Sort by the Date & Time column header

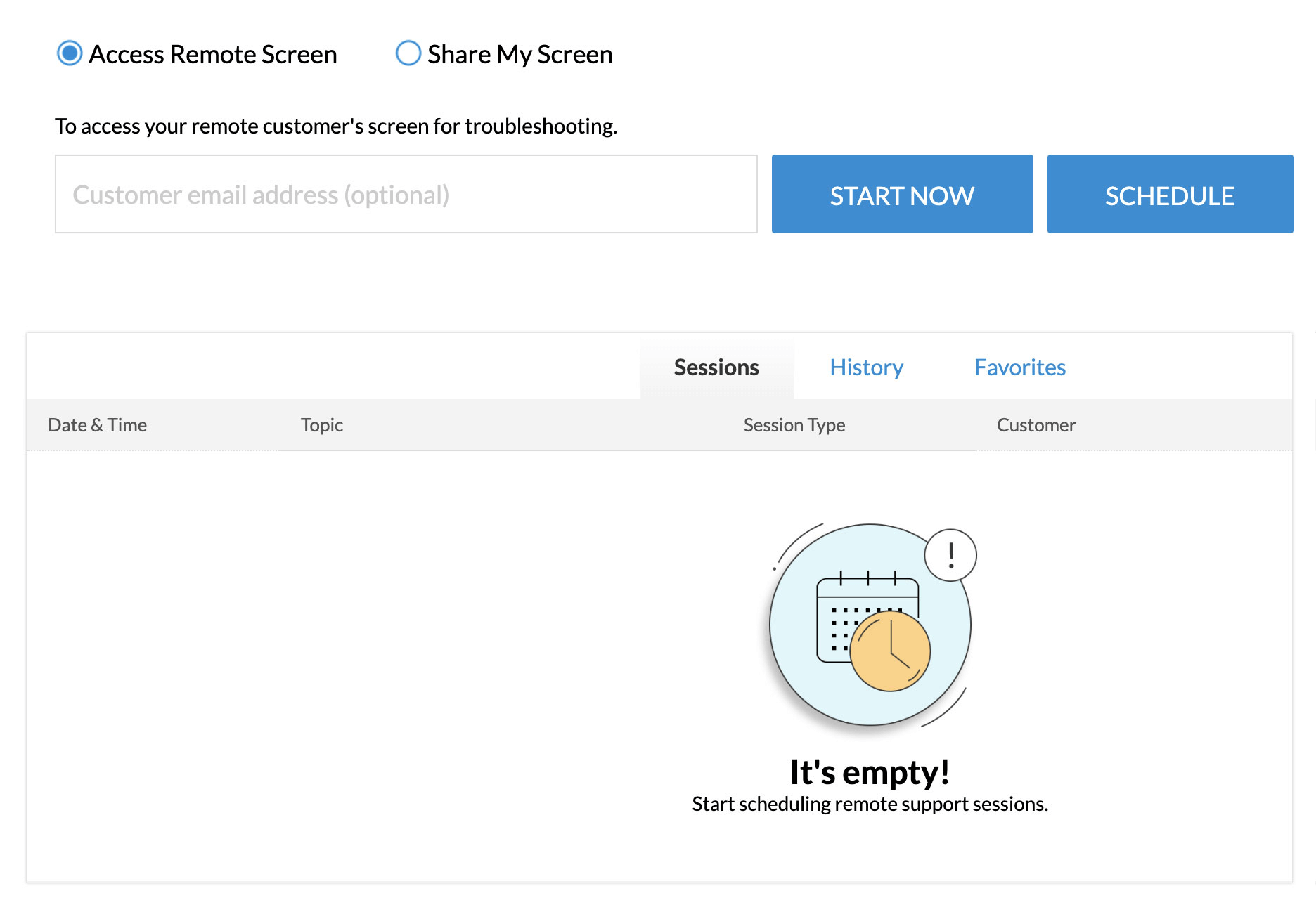[x=97, y=425]
